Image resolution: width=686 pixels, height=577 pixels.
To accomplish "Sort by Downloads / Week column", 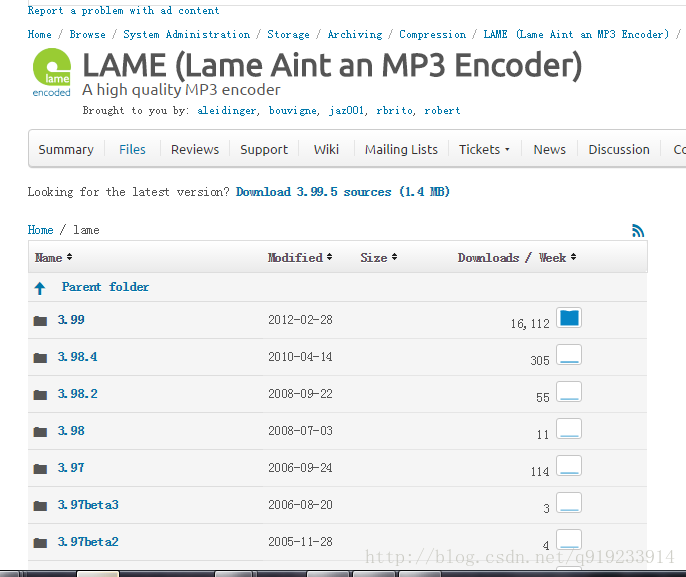I will point(517,258).
